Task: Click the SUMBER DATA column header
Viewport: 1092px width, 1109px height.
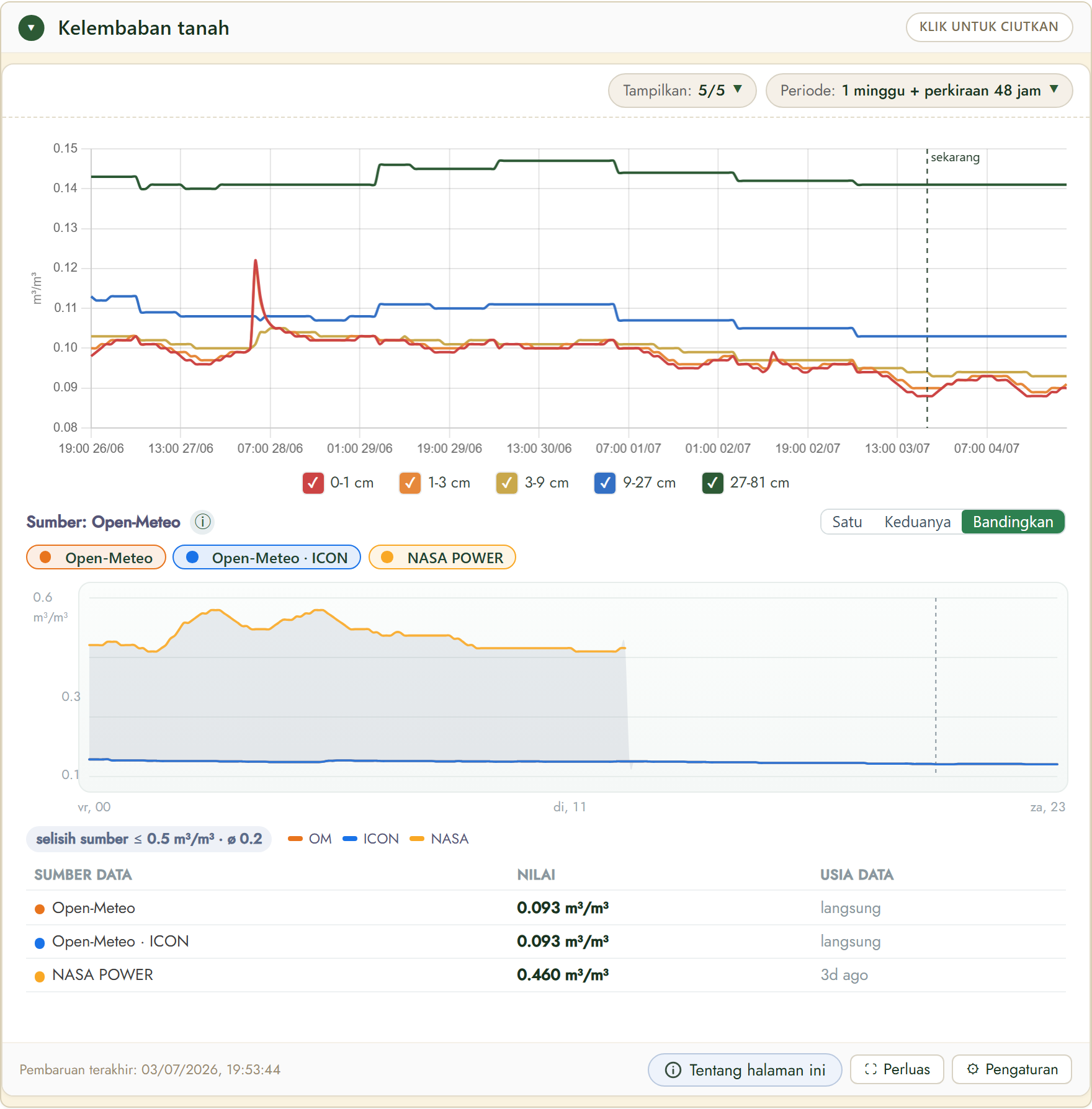Action: (83, 875)
